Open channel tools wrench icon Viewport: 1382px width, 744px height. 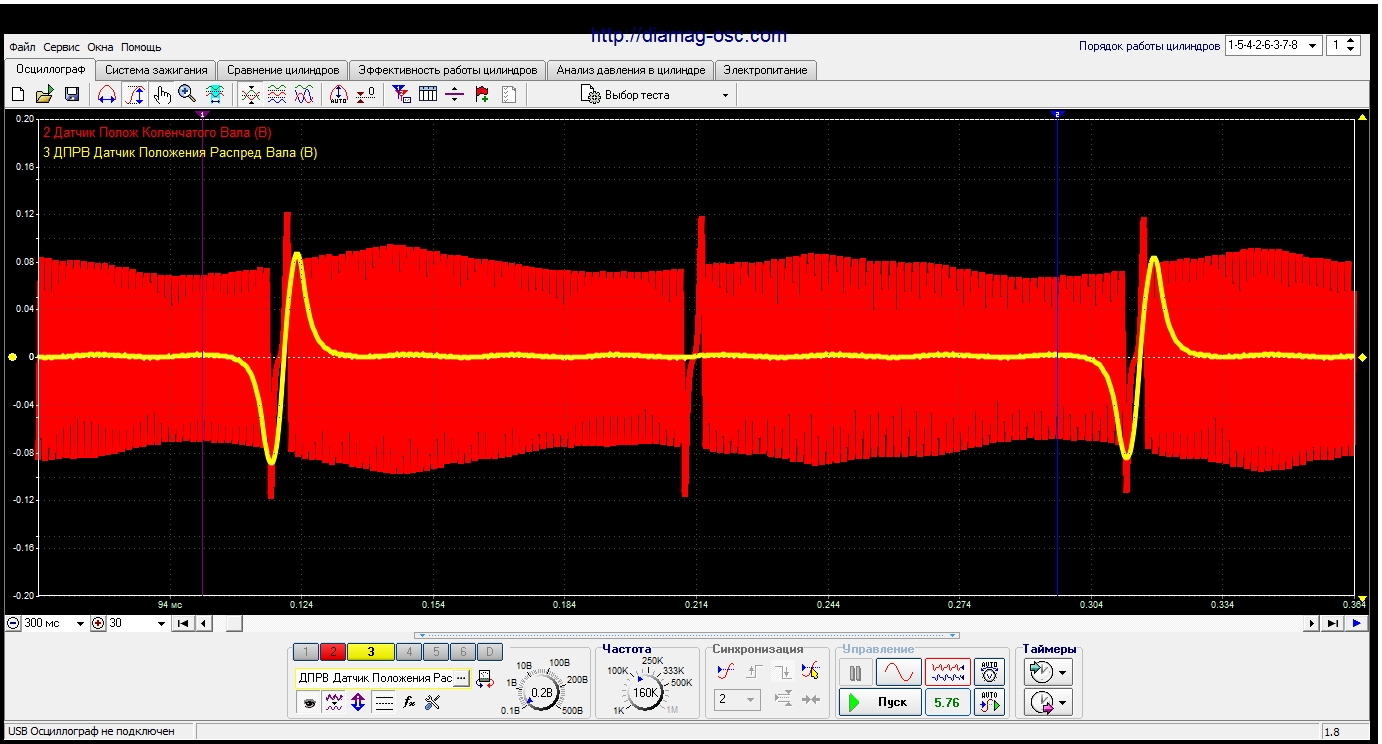pyautogui.click(x=432, y=703)
